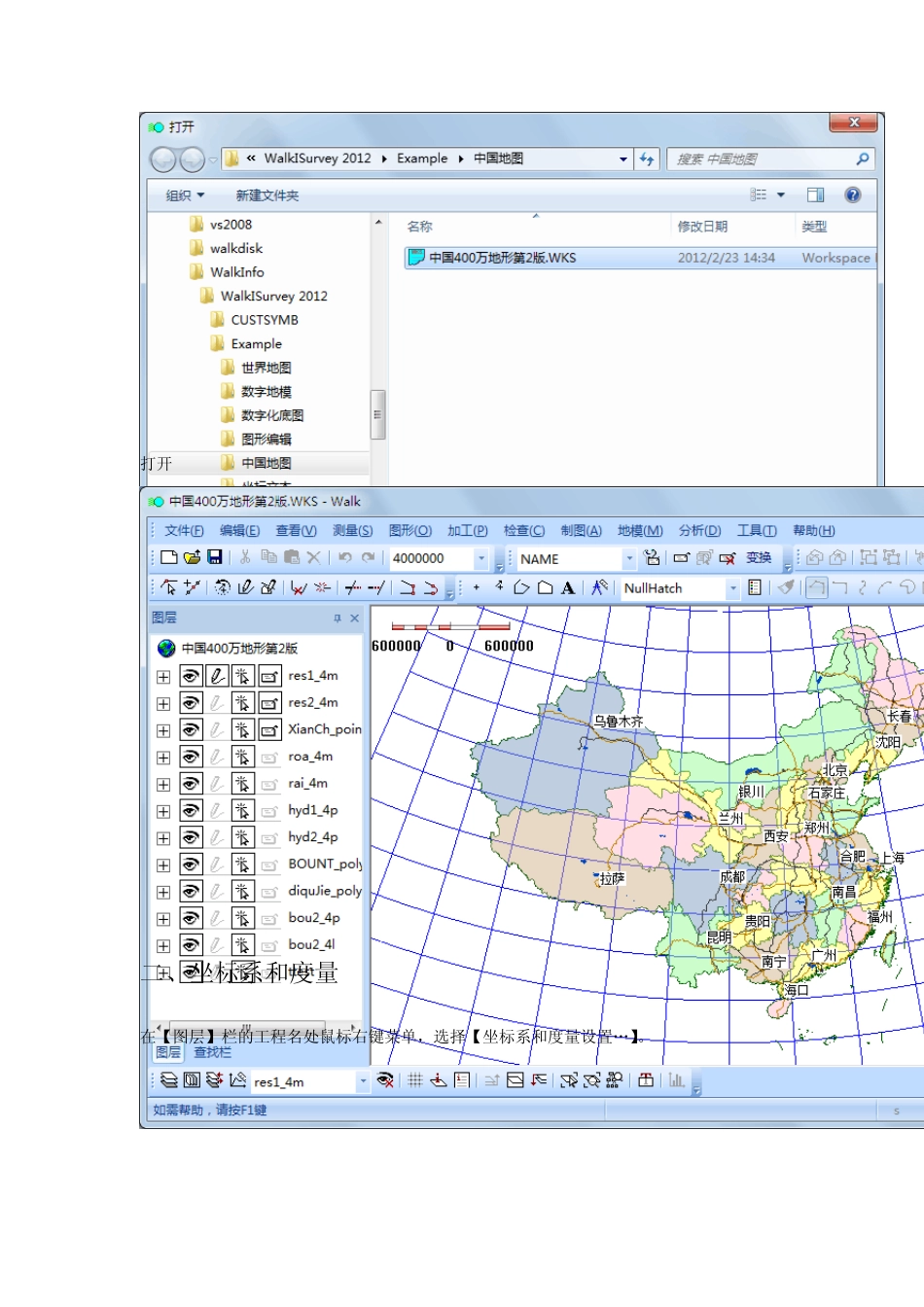Toggle visibility eye of hyd1_4p layer
924x1307 pixels.
(x=192, y=811)
